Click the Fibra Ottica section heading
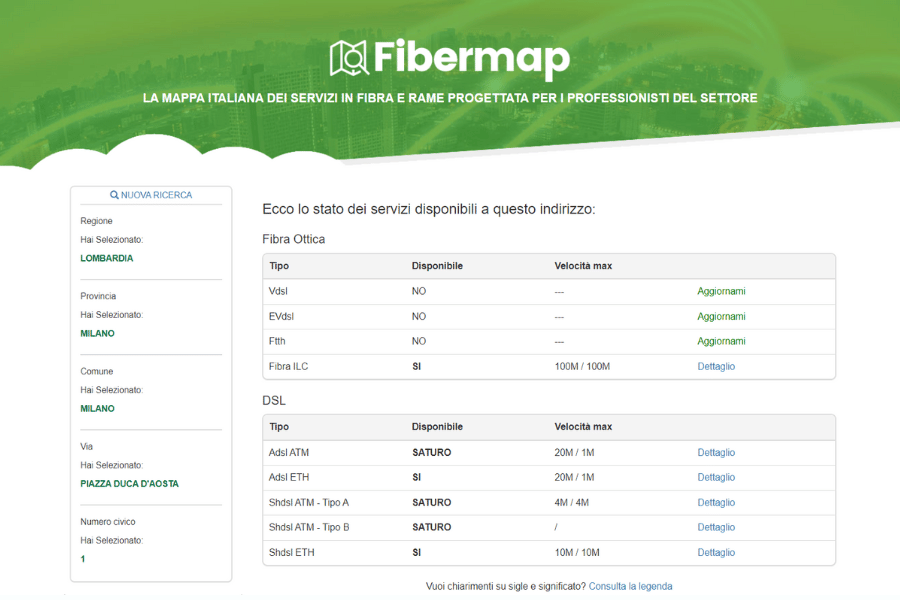The height and width of the screenshot is (600, 900). click(293, 239)
